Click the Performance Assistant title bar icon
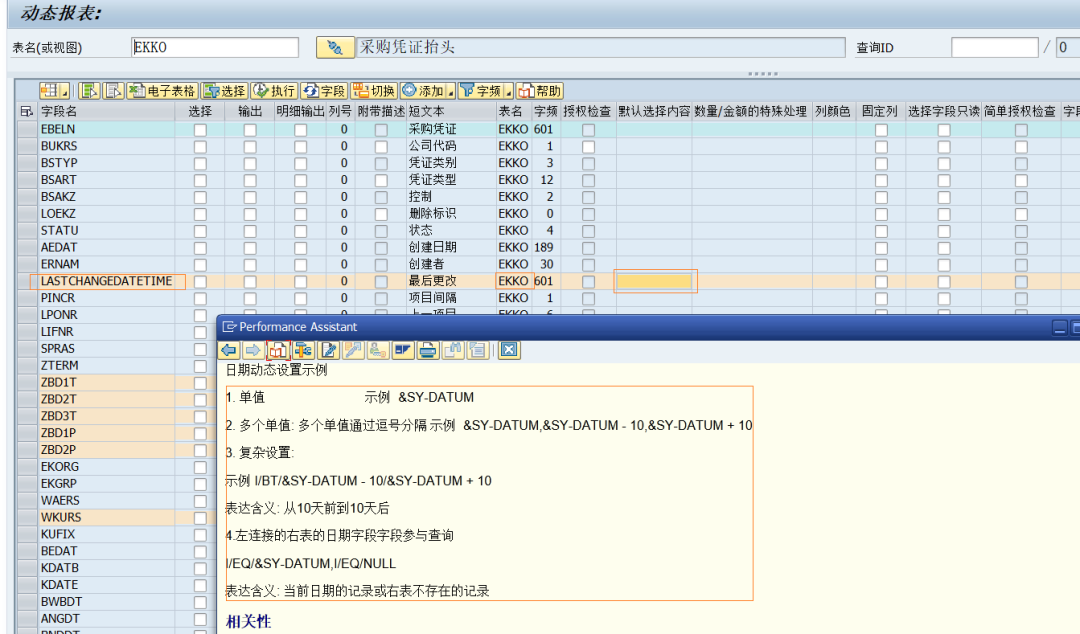 [x=229, y=327]
